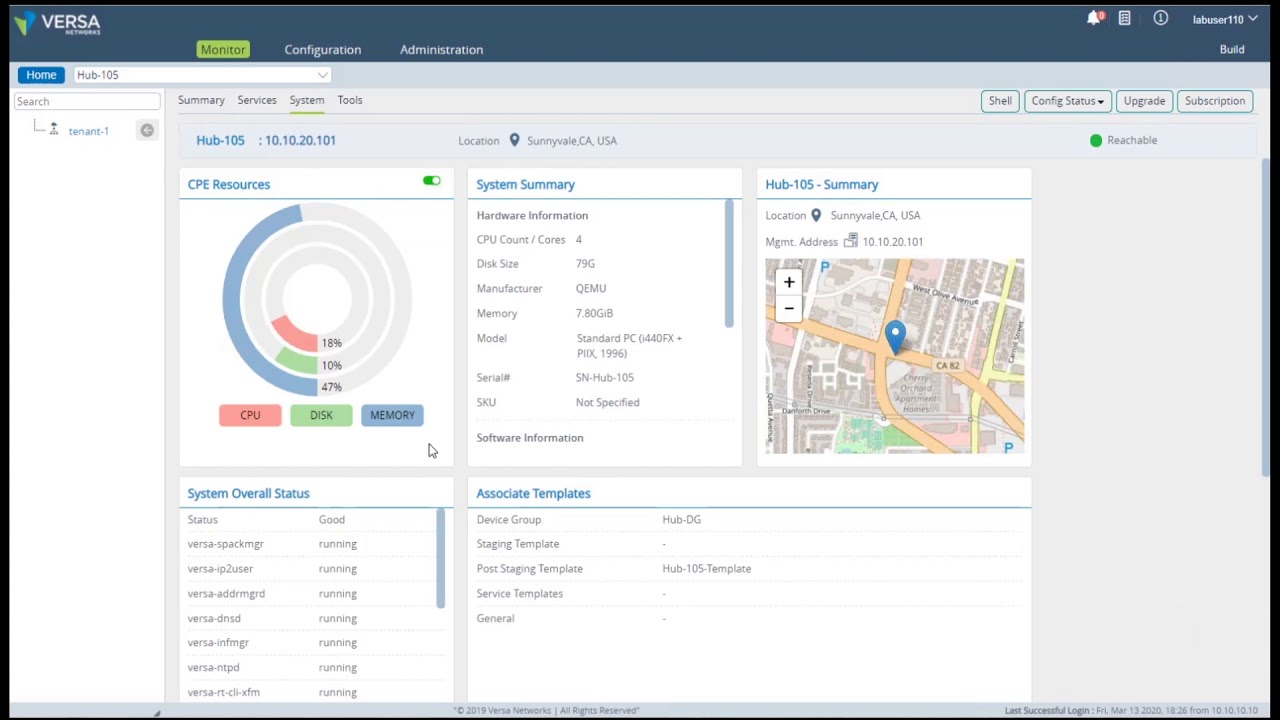Viewport: 1280px width, 720px height.
Task: Click the versa-spackmgr service row
Action: tap(313, 544)
